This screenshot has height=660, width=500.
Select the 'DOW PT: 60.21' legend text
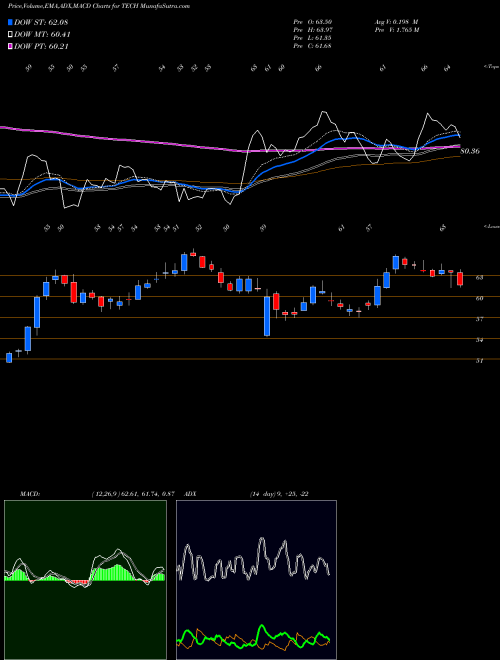(x=41, y=46)
